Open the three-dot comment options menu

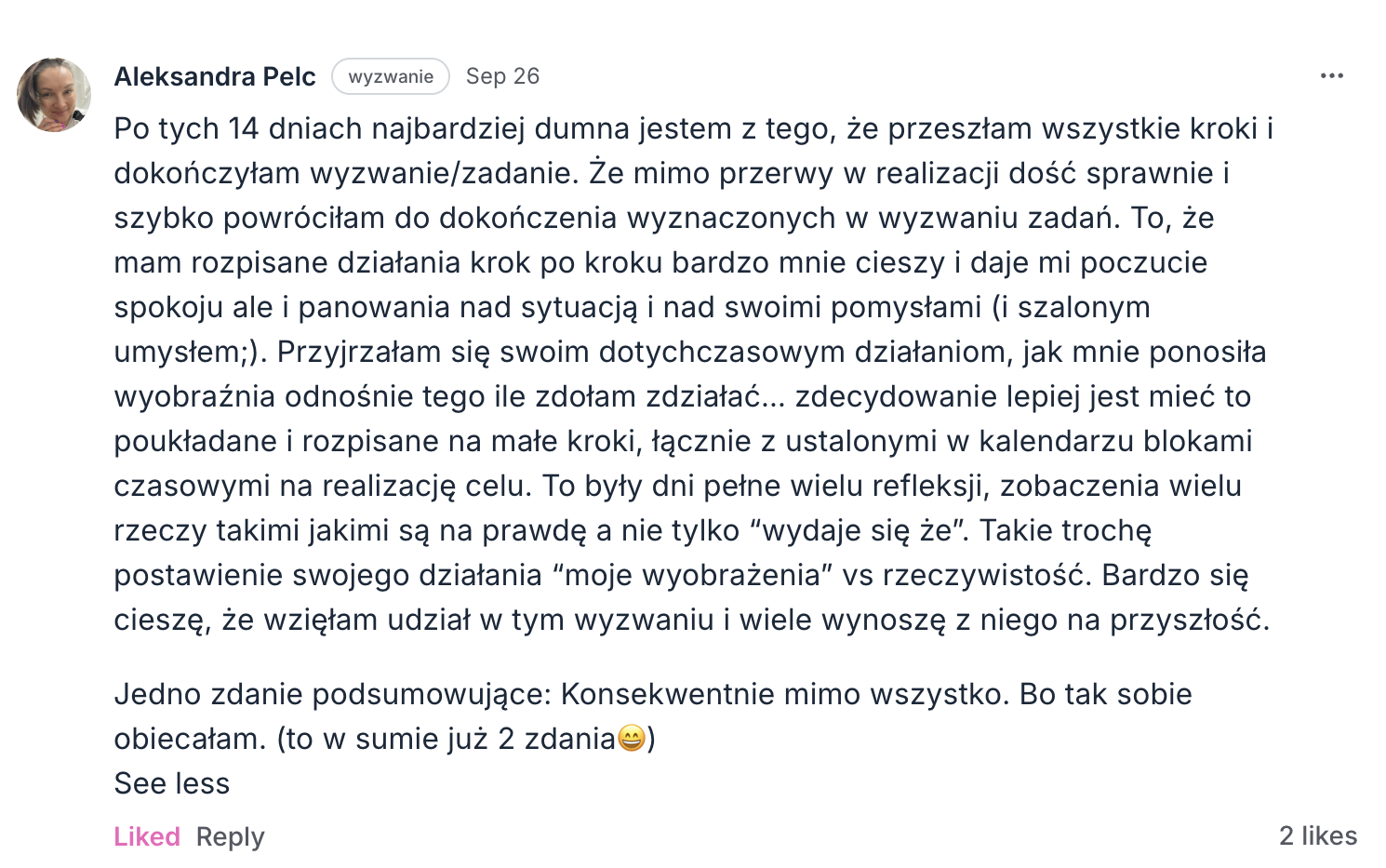tap(1331, 76)
